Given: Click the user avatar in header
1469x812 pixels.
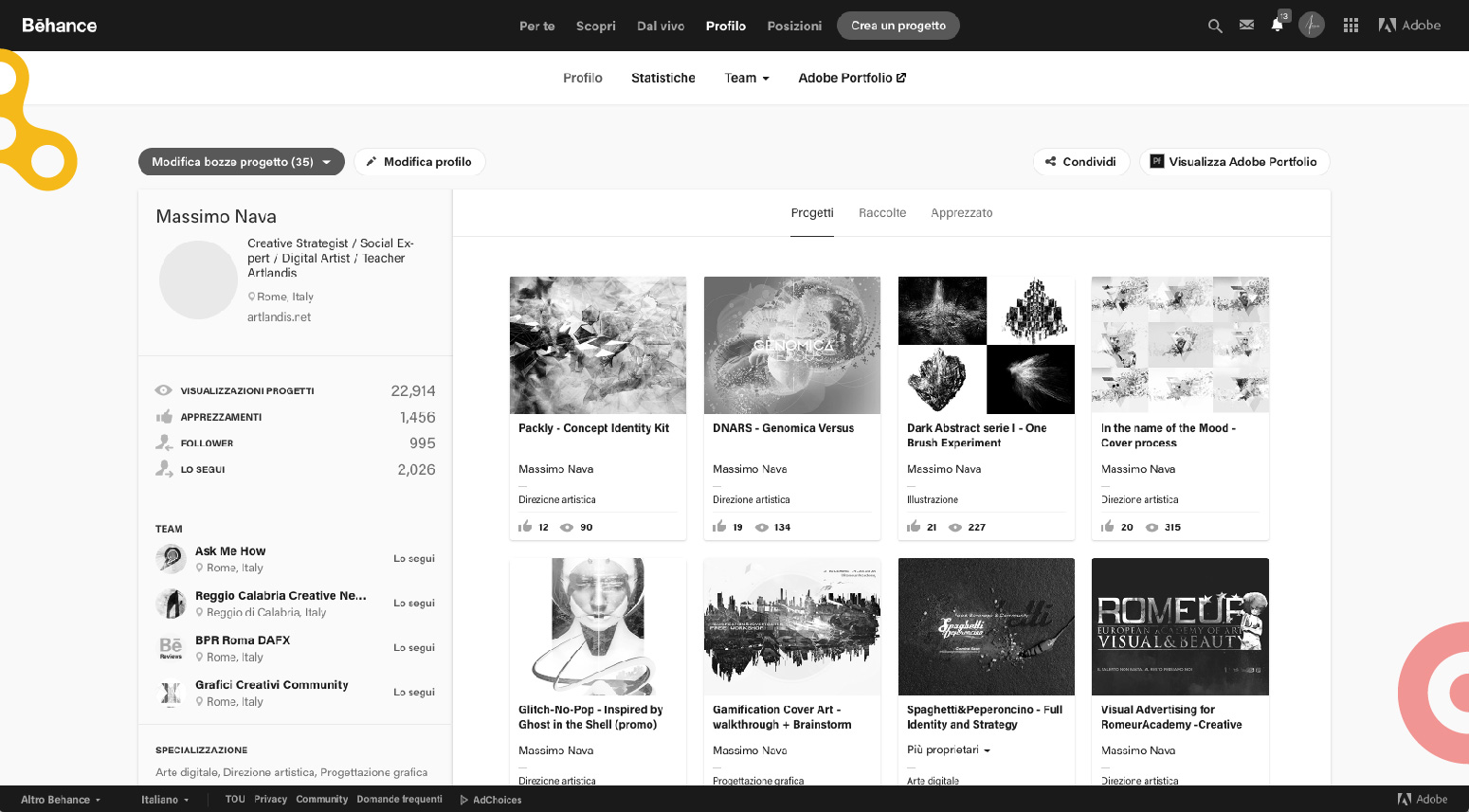Looking at the screenshot, I should click(x=1312, y=26).
